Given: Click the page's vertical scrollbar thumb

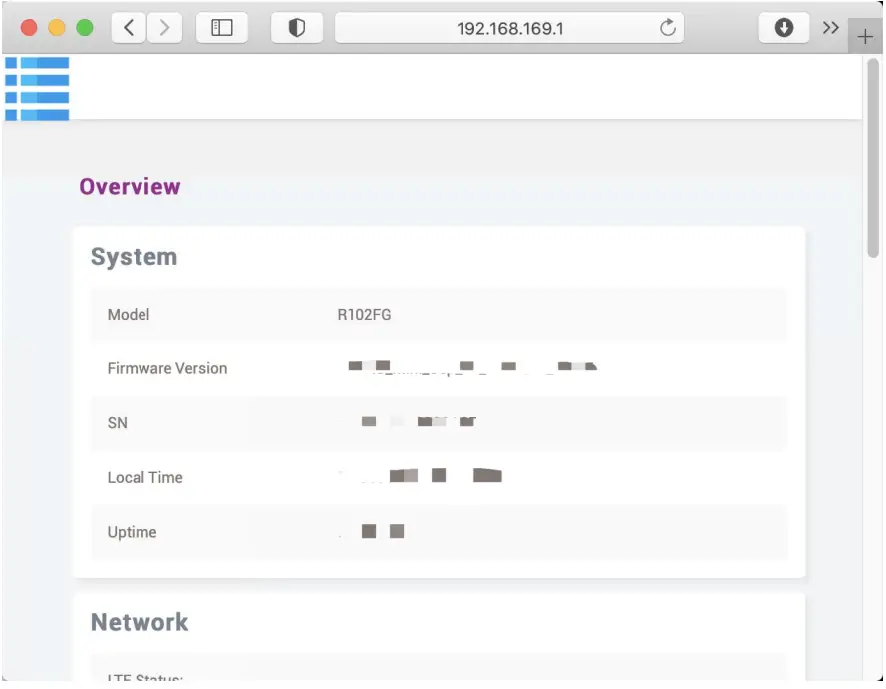Looking at the screenshot, I should [x=873, y=158].
